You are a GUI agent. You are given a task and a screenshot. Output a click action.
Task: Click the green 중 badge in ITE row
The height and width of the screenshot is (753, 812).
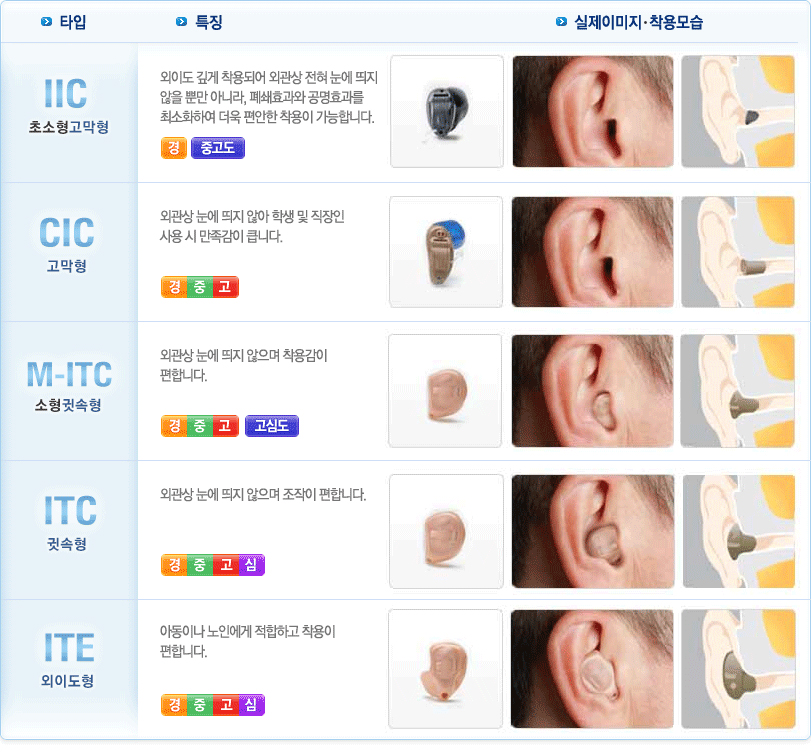[200, 705]
